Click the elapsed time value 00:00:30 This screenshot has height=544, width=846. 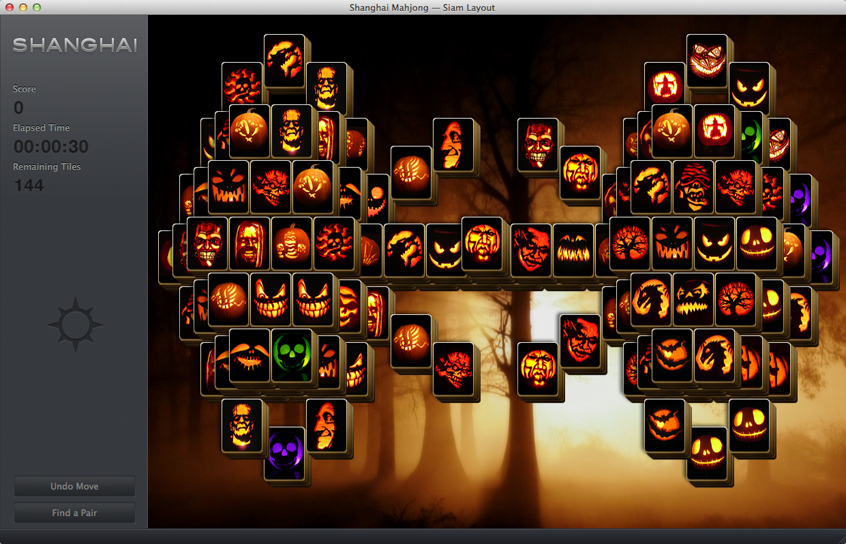click(x=51, y=146)
